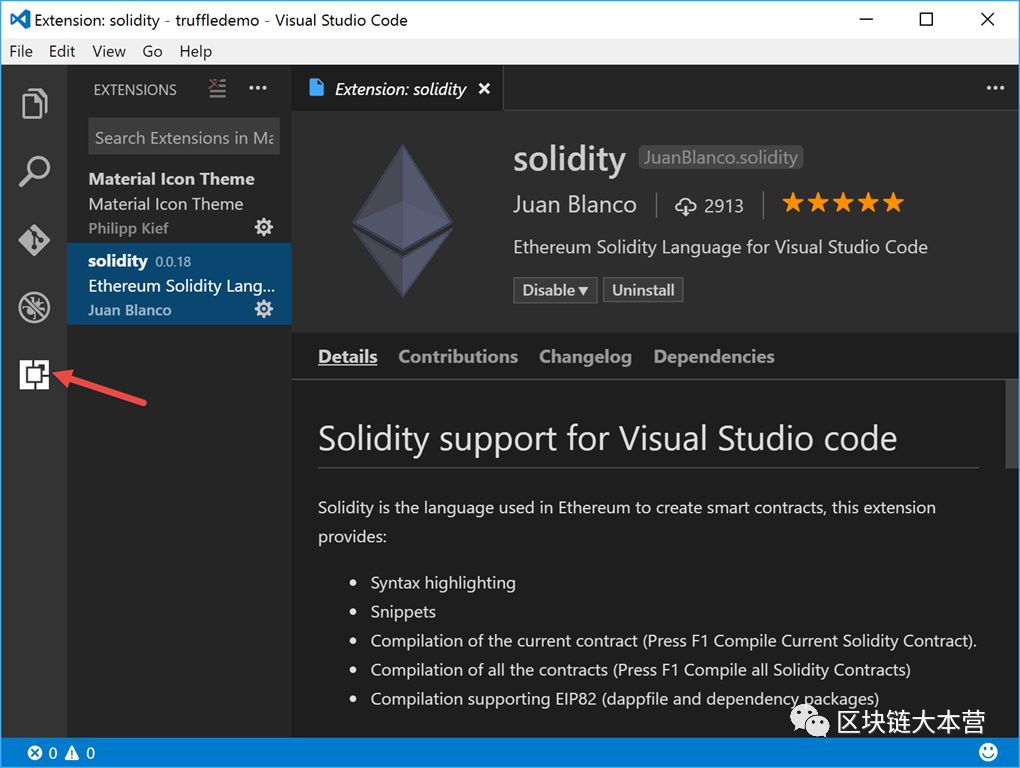Click 'Compilation supporting EIP82' bullet
Image resolution: width=1020 pixels, height=768 pixels.
(624, 699)
